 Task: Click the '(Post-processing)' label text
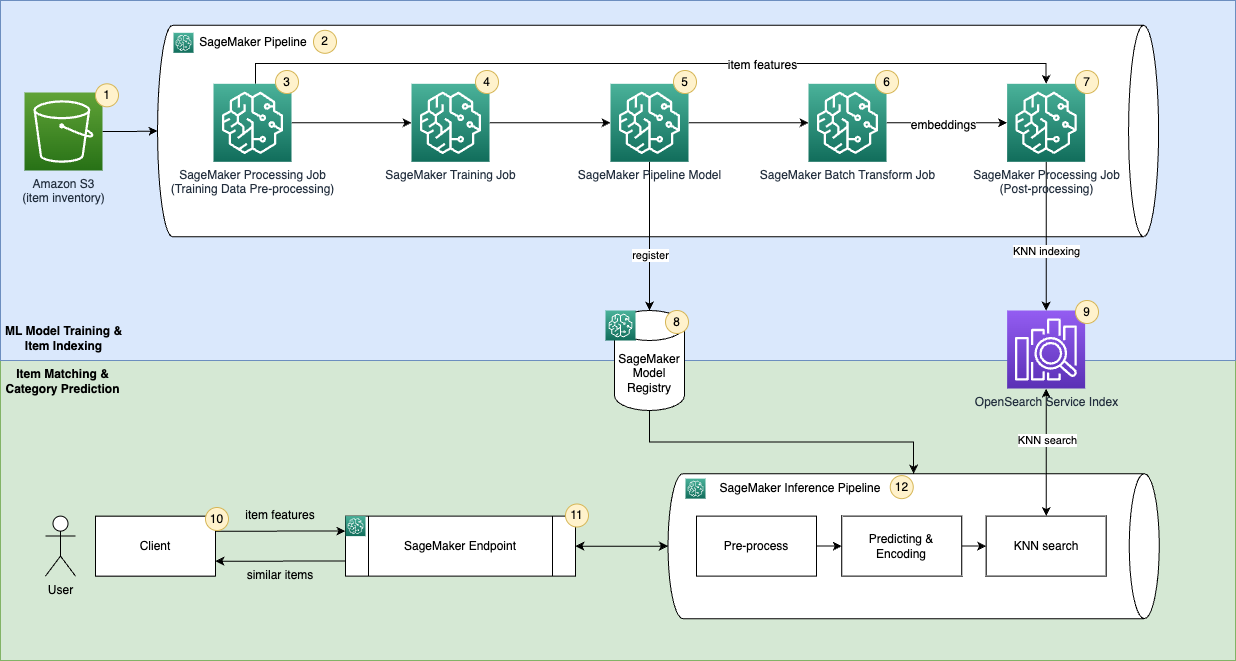[1046, 189]
